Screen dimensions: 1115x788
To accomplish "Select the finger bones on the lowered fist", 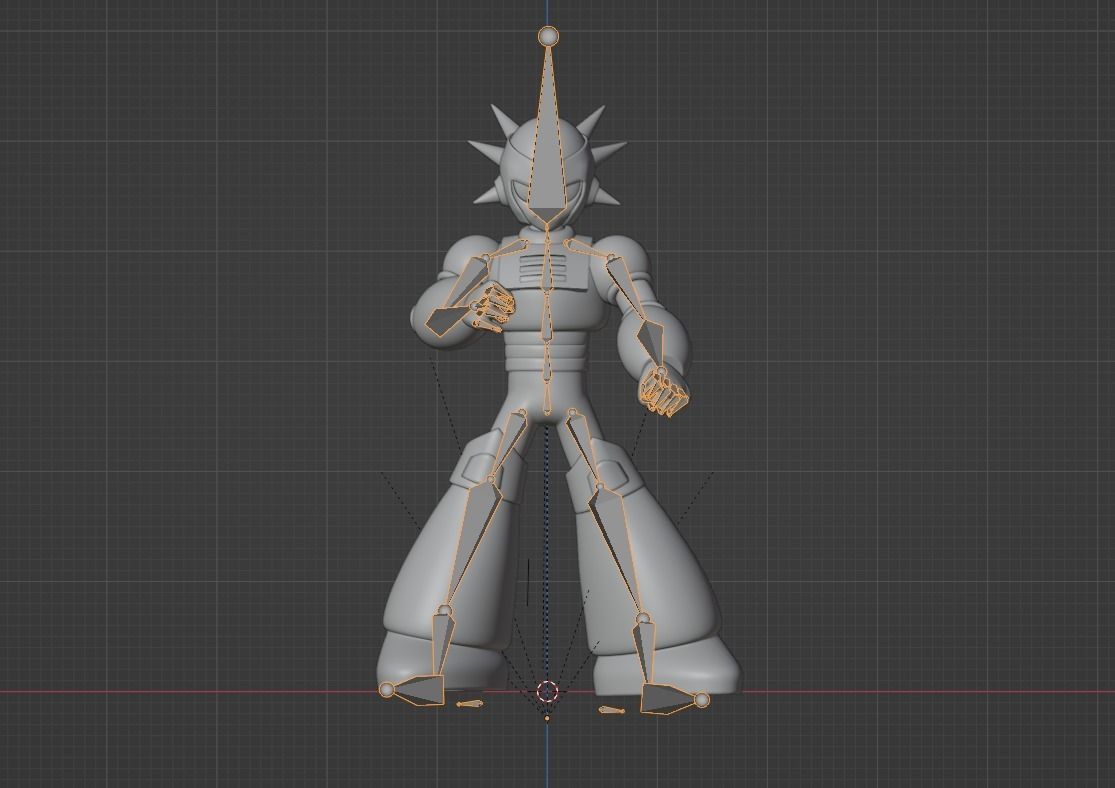I will [663, 395].
